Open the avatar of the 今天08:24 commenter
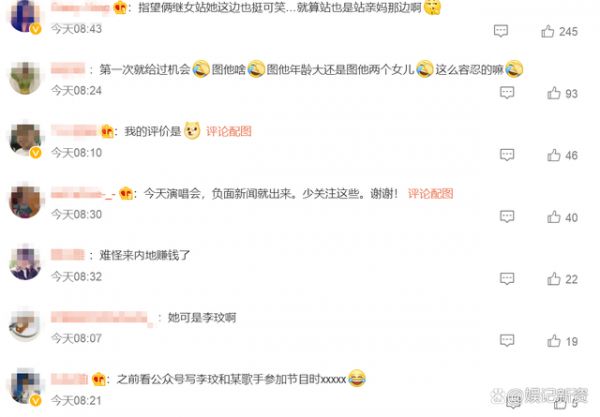The height and width of the screenshot is (417, 600). pos(25,78)
